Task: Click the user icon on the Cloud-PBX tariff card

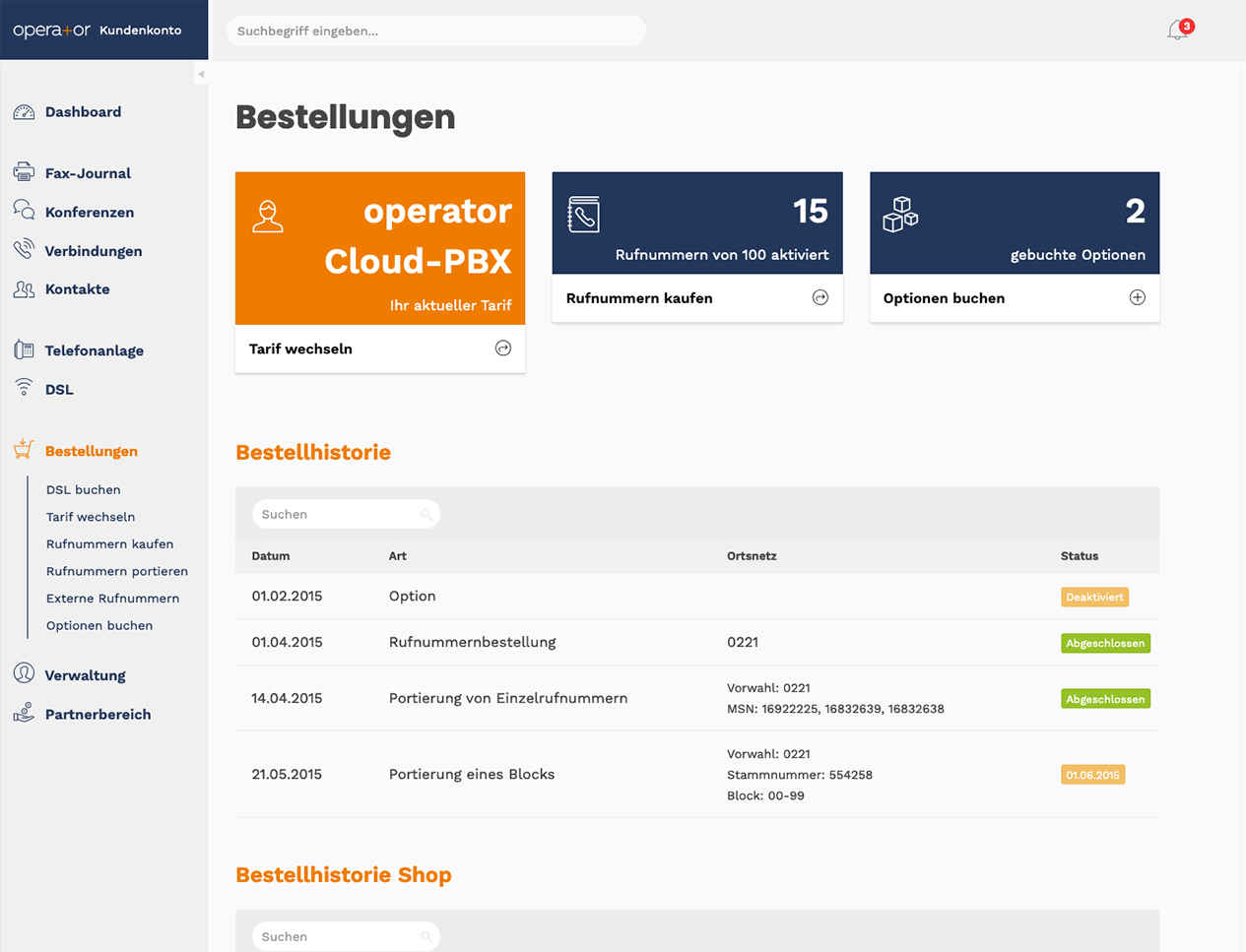Action: pos(267,217)
